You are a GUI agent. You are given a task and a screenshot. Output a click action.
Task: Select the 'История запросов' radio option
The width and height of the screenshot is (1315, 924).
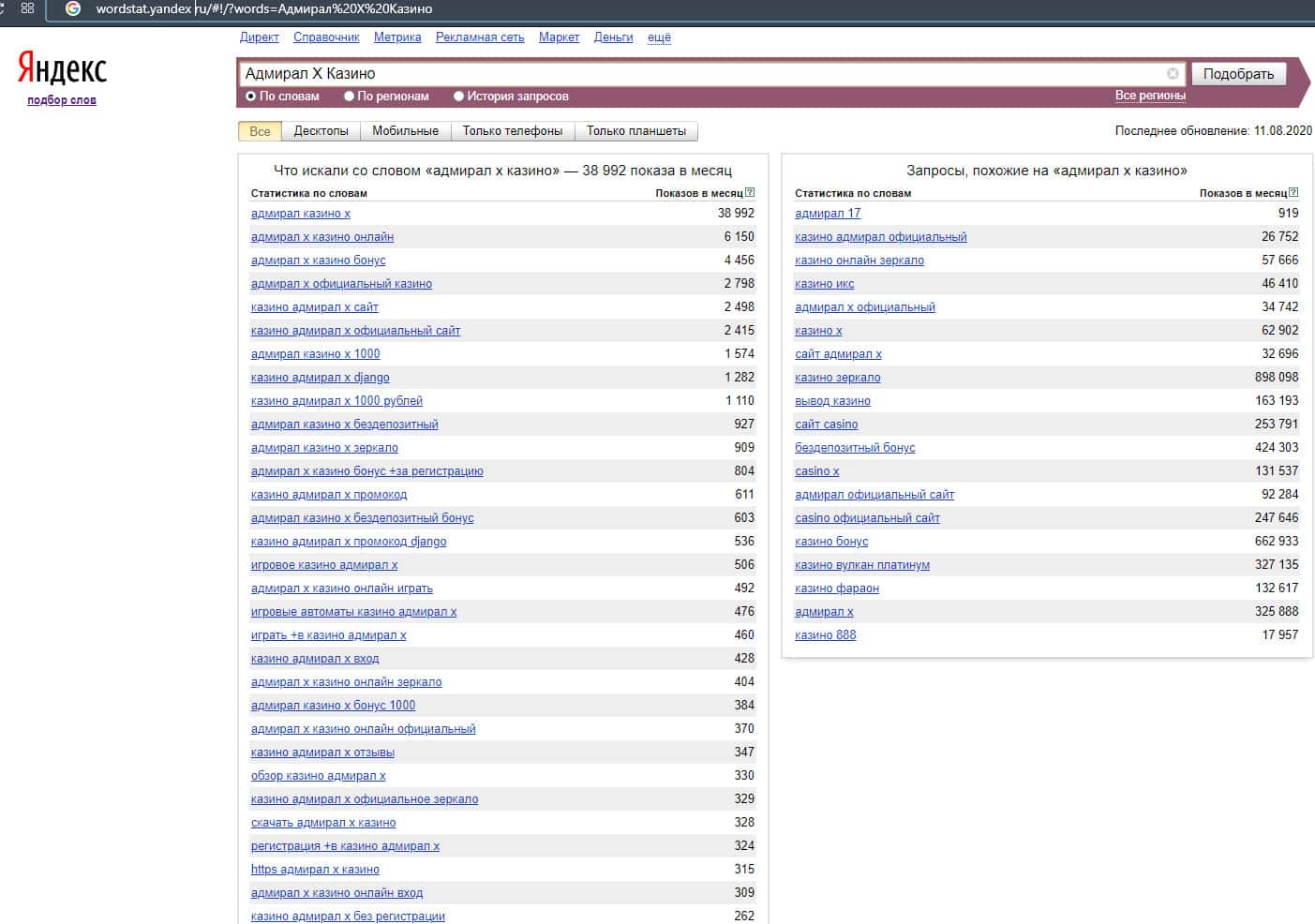pos(458,97)
